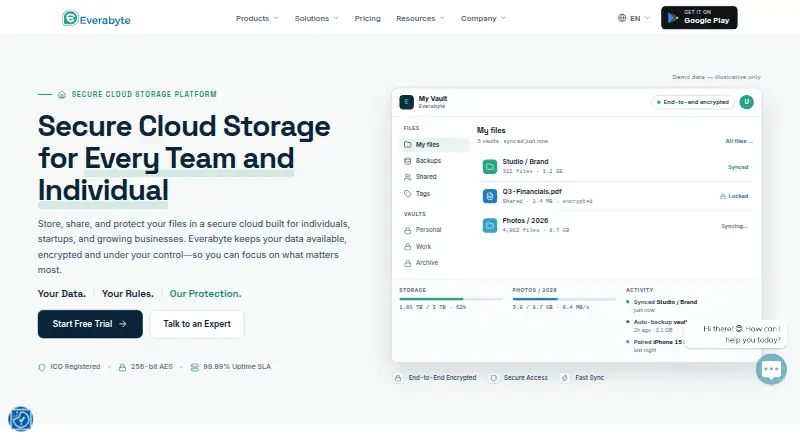Open Tags in the sidebar
This screenshot has width=800, height=440.
434,194
